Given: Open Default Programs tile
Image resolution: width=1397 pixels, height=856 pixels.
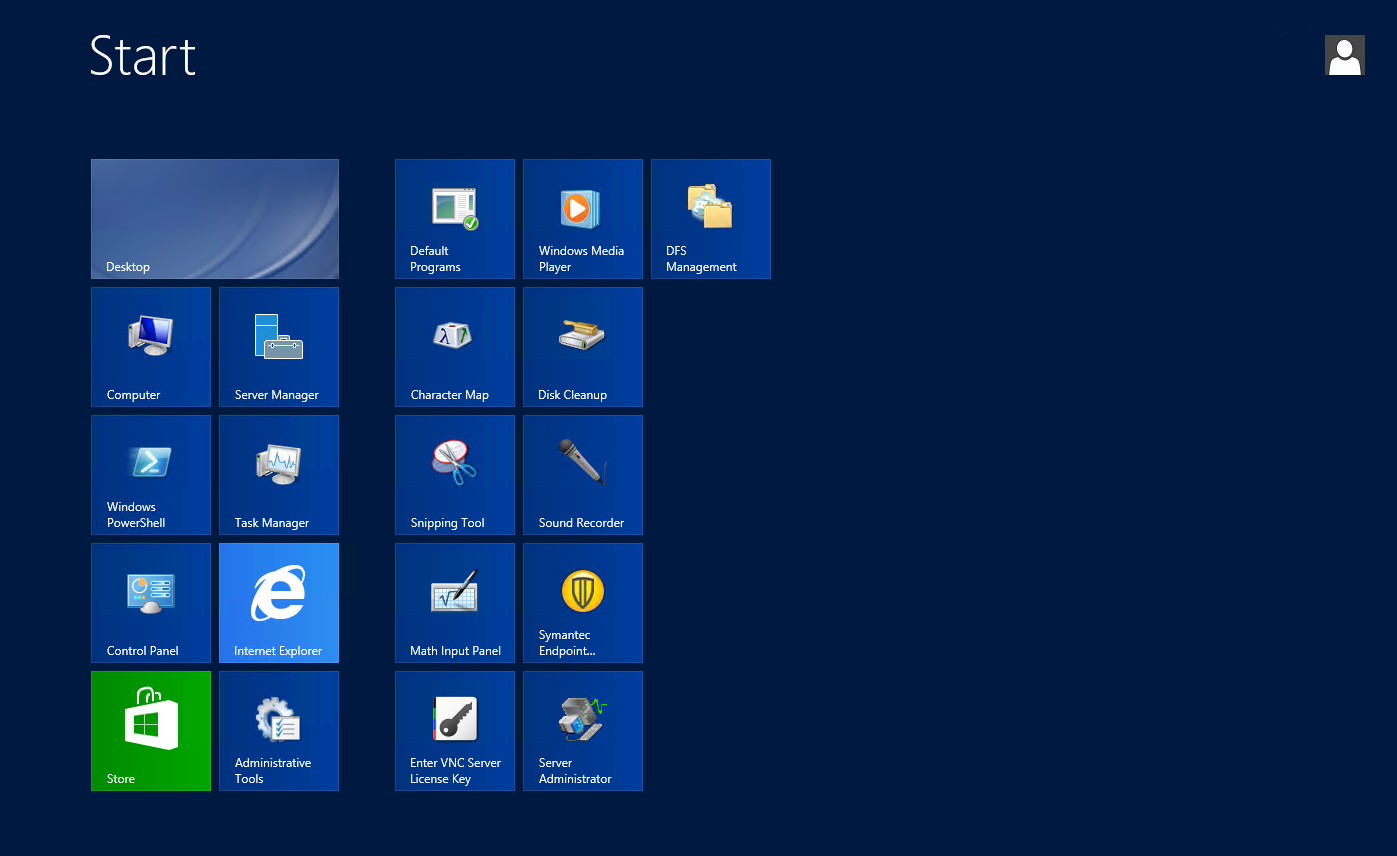Looking at the screenshot, I should pos(455,219).
